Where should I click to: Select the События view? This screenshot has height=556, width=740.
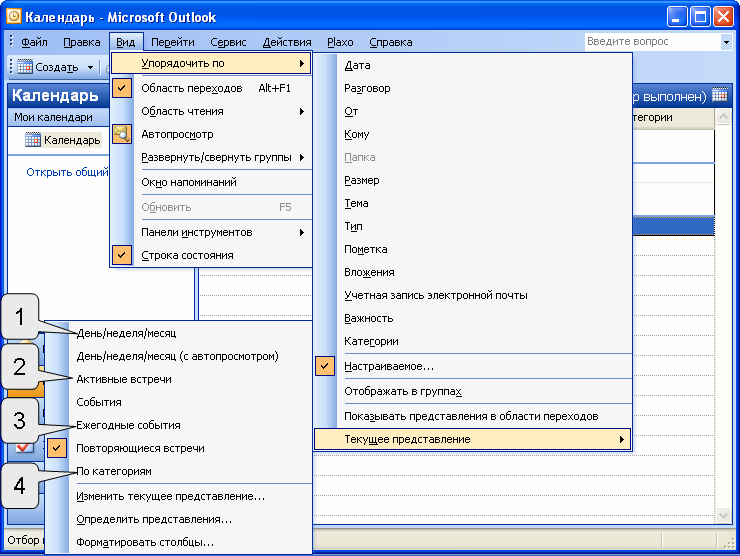pyautogui.click(x=179, y=402)
